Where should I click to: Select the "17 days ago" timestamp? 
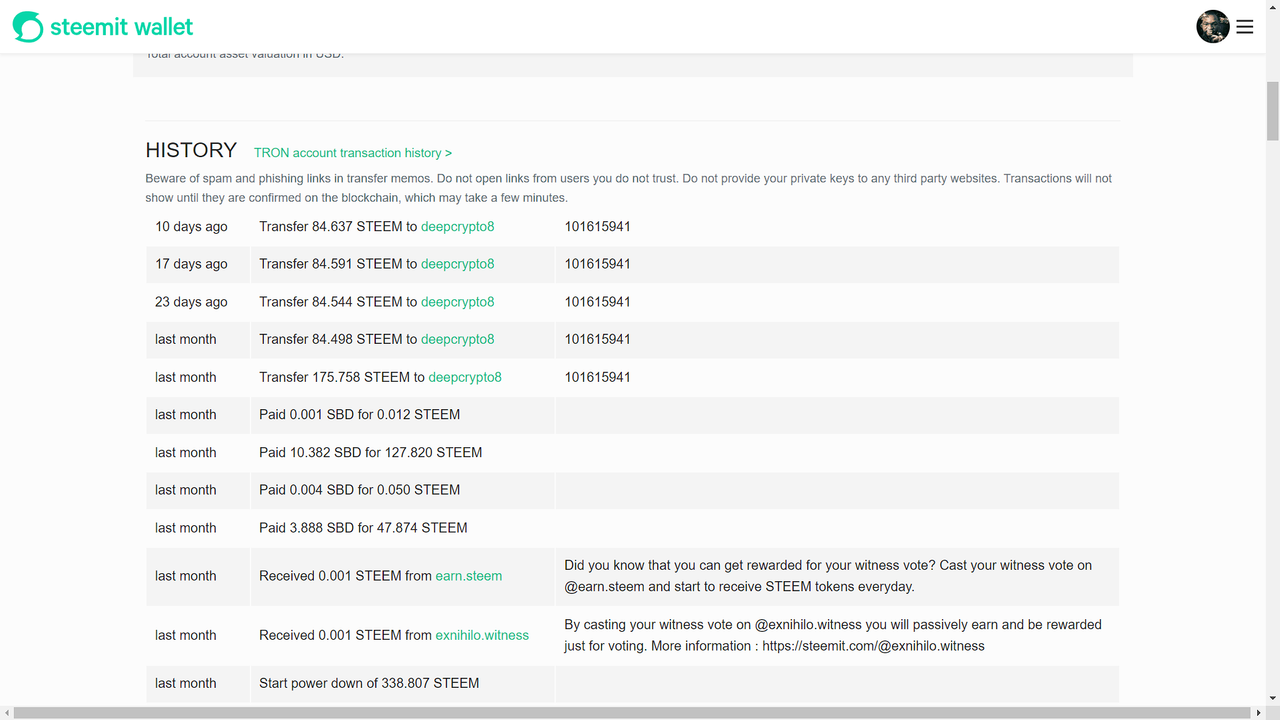tap(191, 264)
